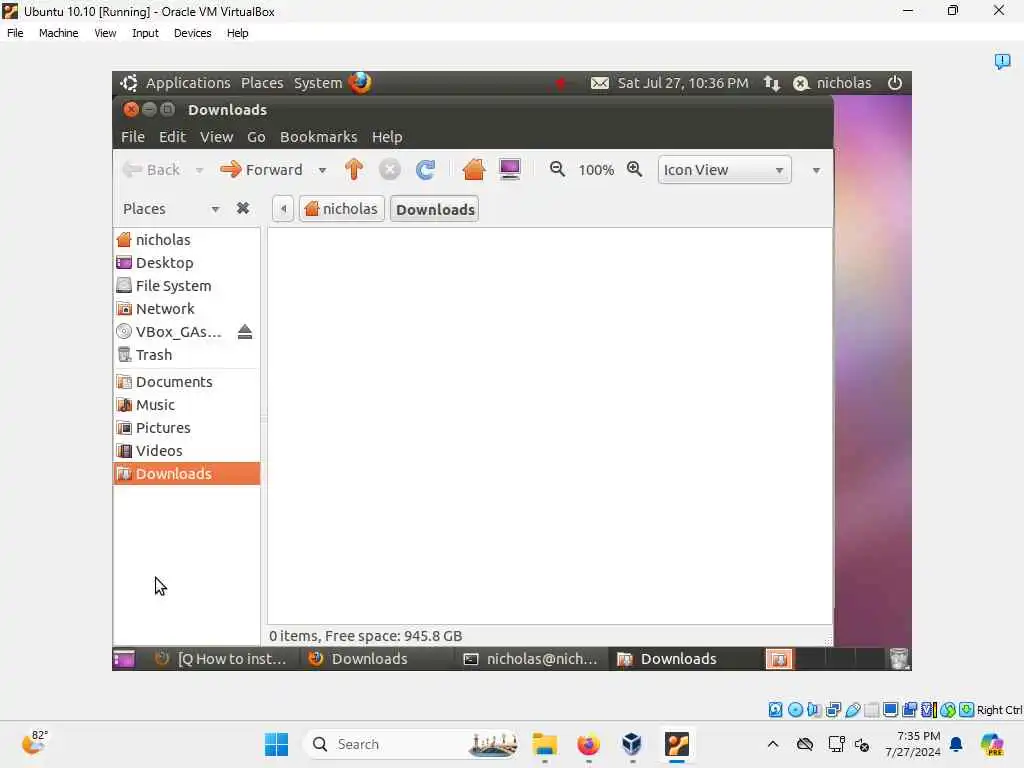The height and width of the screenshot is (768, 1024).
Task: Open the Places panel menu
Action: coord(262,83)
